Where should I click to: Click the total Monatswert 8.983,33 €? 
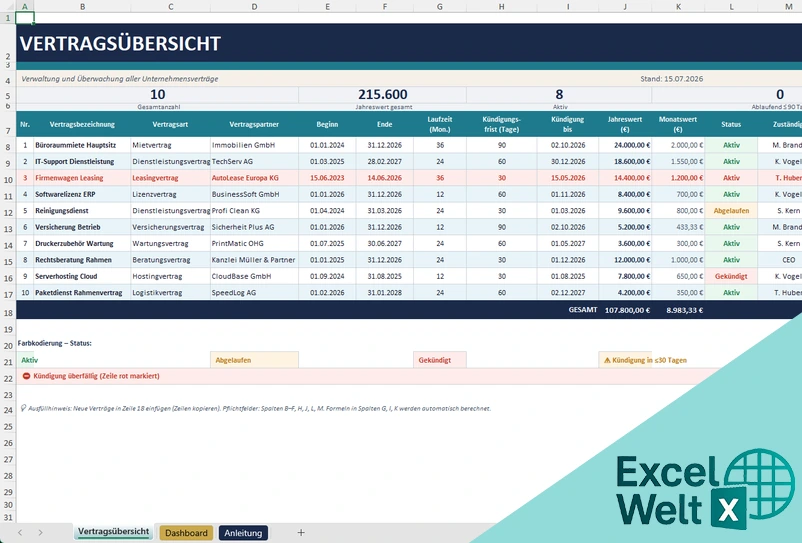(x=684, y=310)
